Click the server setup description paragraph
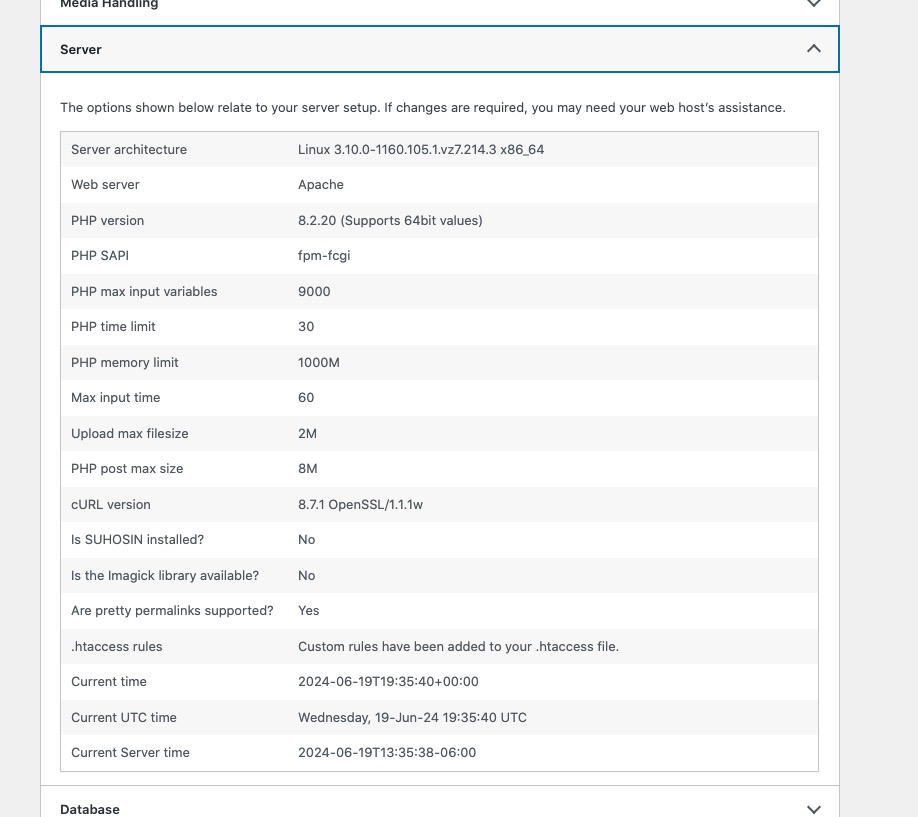Viewport: 918px width, 817px height. [x=423, y=108]
